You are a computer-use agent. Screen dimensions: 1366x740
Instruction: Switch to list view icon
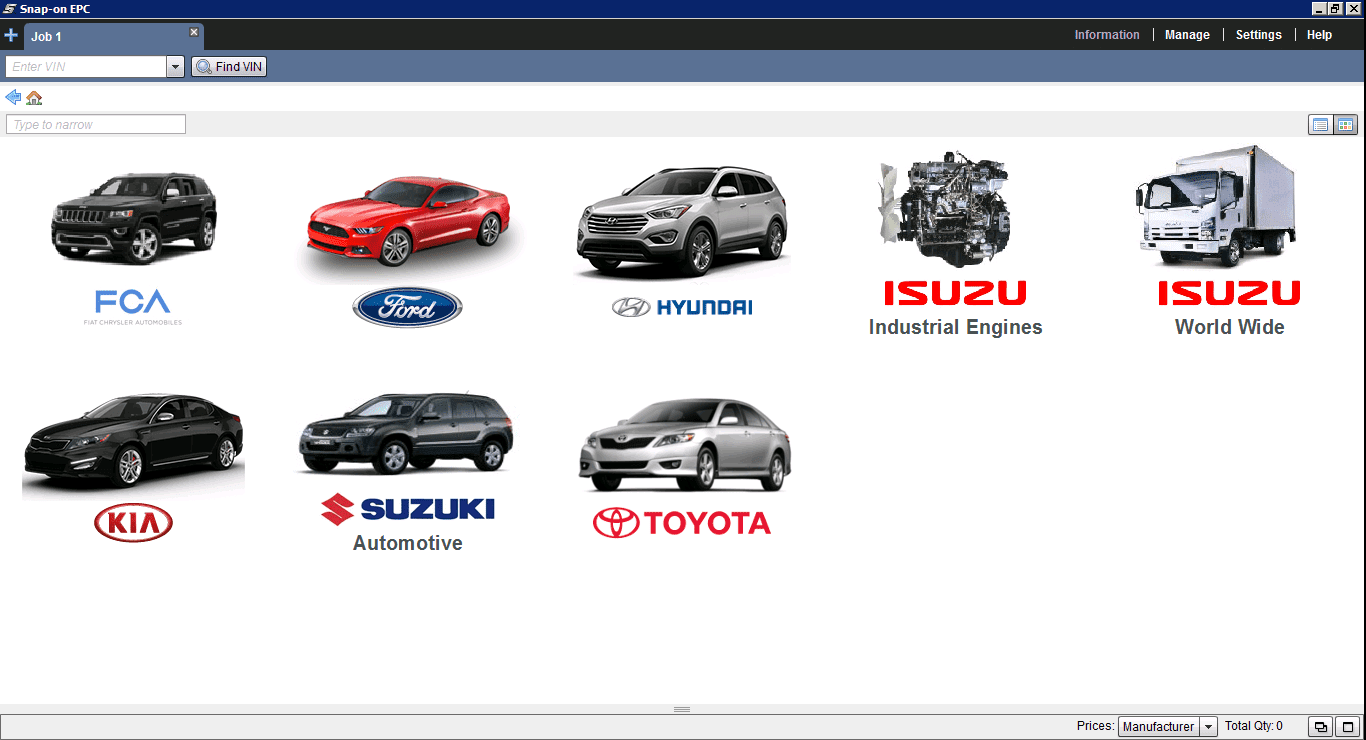1320,125
